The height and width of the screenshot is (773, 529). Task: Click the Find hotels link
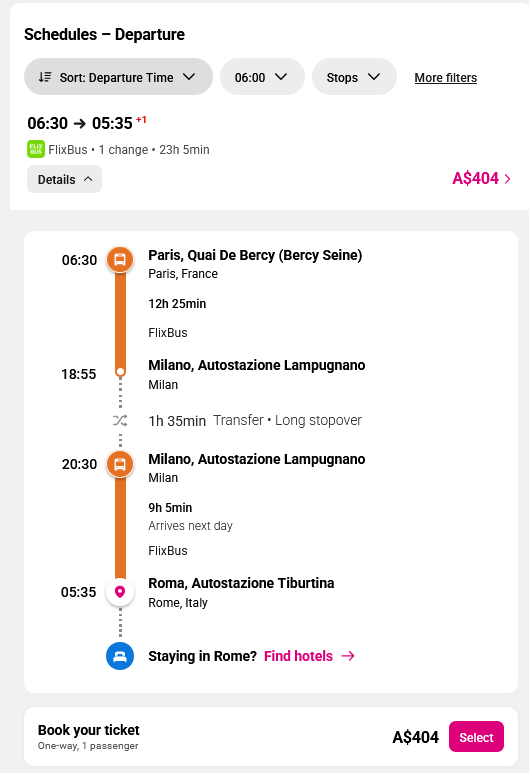tap(298, 656)
